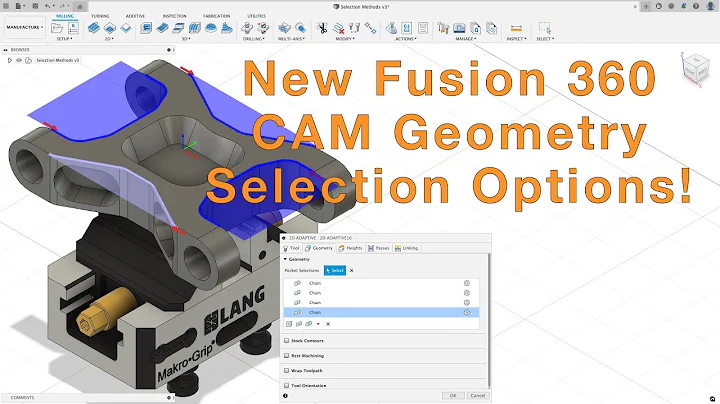Screen dimensions: 720x404
Task: Click the Measure ruler icon
Action: tap(516, 28)
